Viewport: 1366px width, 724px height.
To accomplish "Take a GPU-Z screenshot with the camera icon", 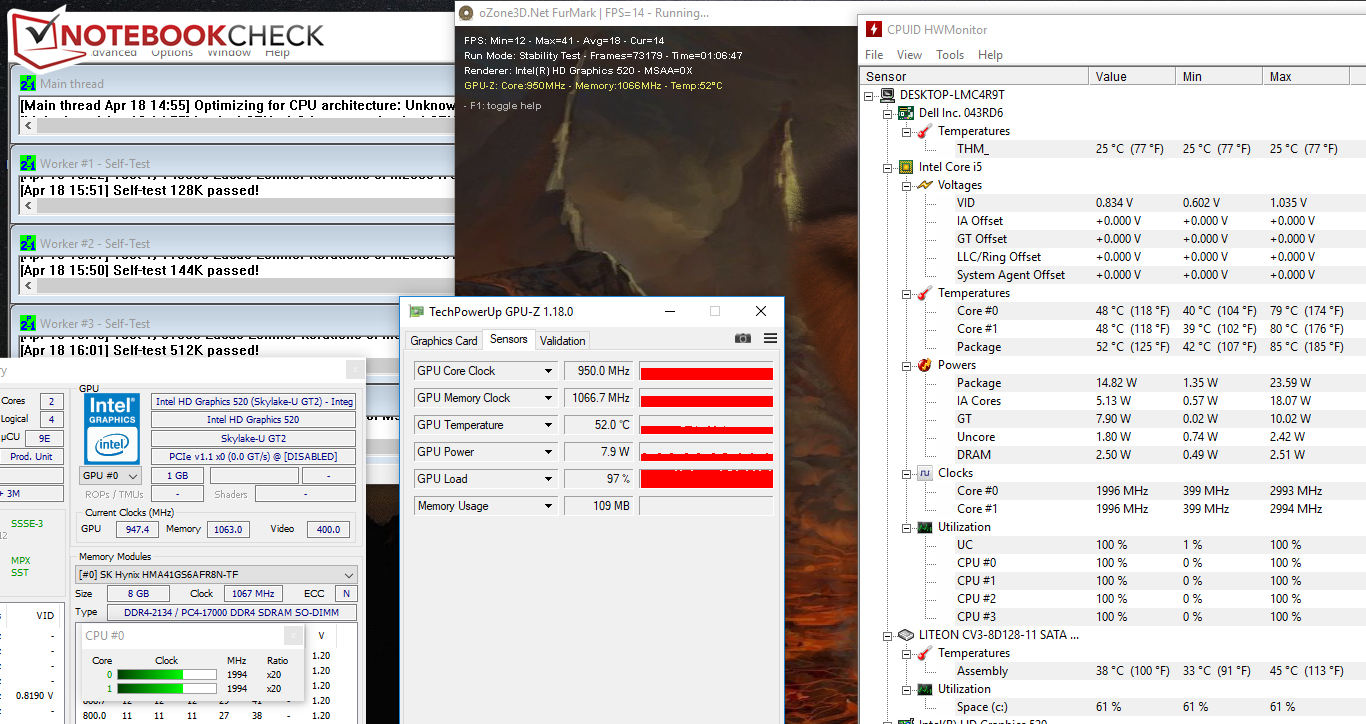I will [x=742, y=339].
